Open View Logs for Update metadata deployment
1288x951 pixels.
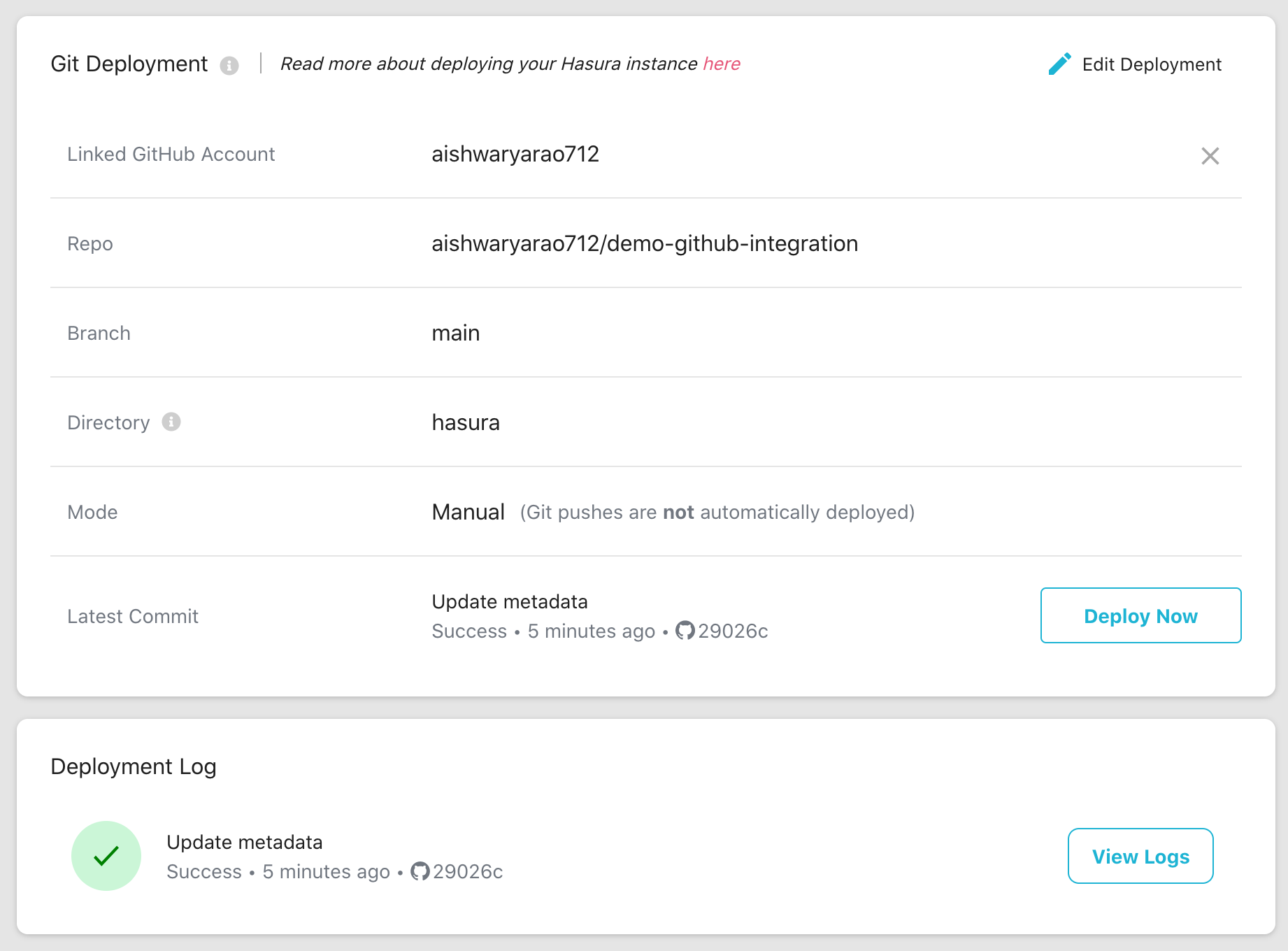1140,856
